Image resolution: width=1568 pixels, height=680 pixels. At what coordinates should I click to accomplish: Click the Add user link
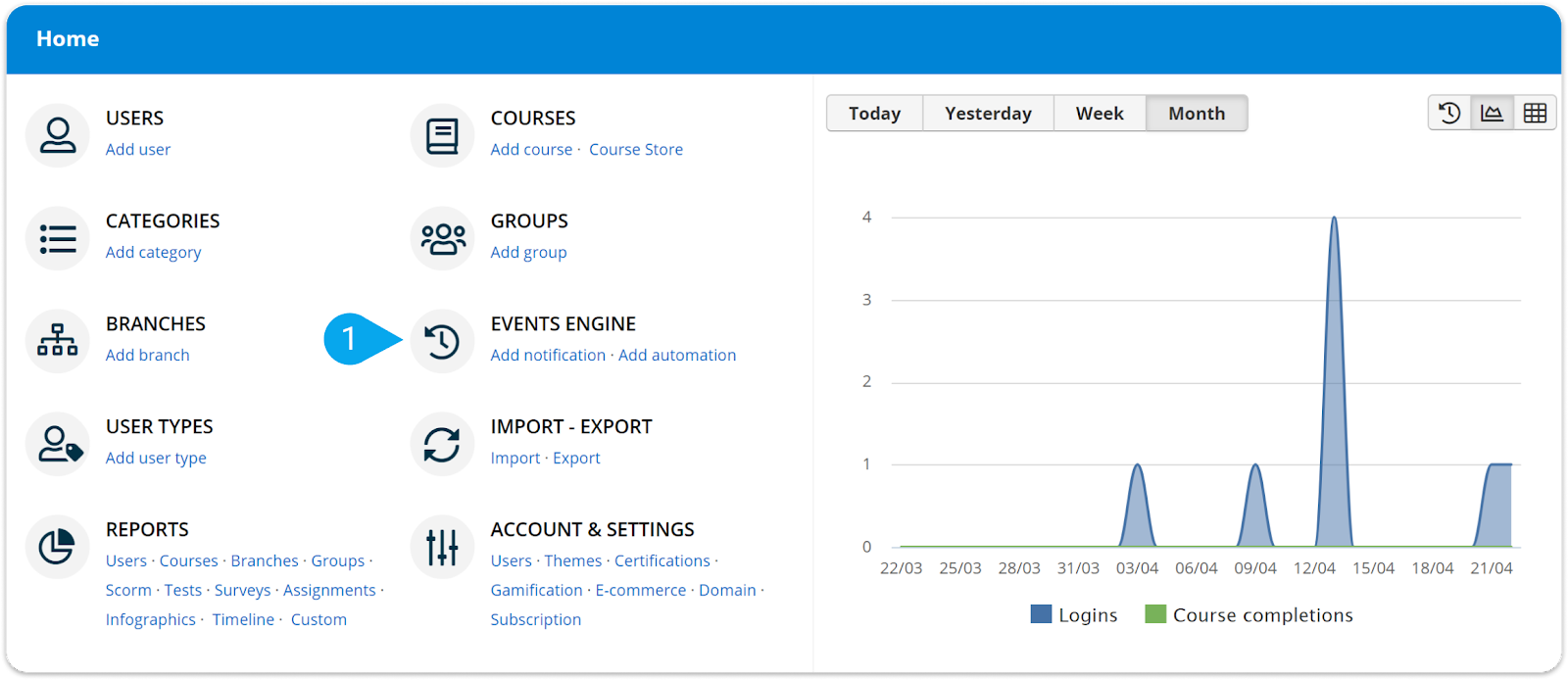coord(138,149)
